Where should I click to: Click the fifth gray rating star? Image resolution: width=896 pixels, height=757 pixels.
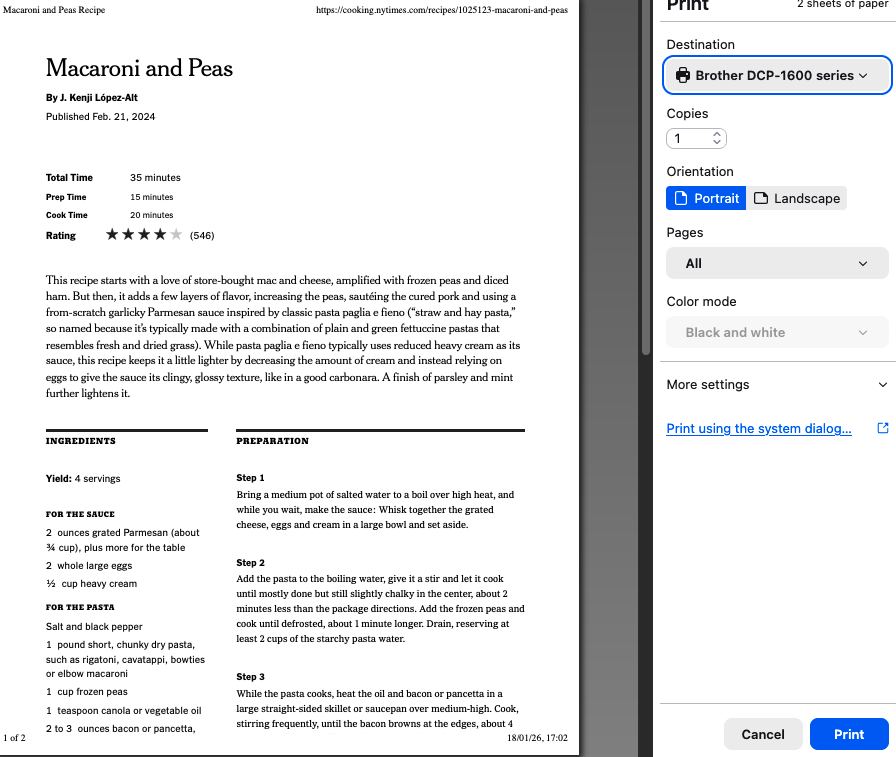(176, 234)
